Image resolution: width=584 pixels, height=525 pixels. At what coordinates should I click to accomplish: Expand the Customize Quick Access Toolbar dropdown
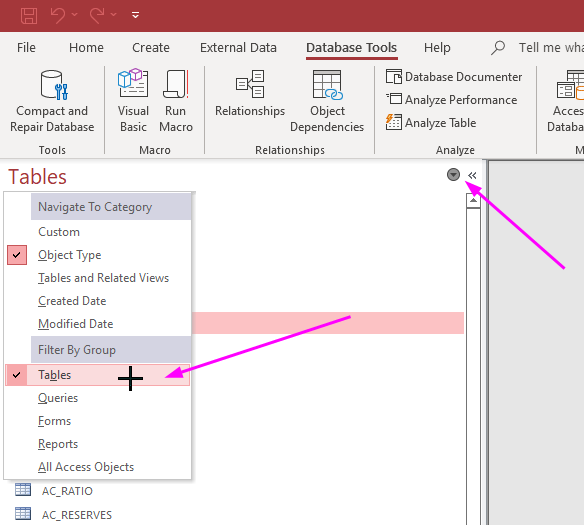pyautogui.click(x=136, y=15)
